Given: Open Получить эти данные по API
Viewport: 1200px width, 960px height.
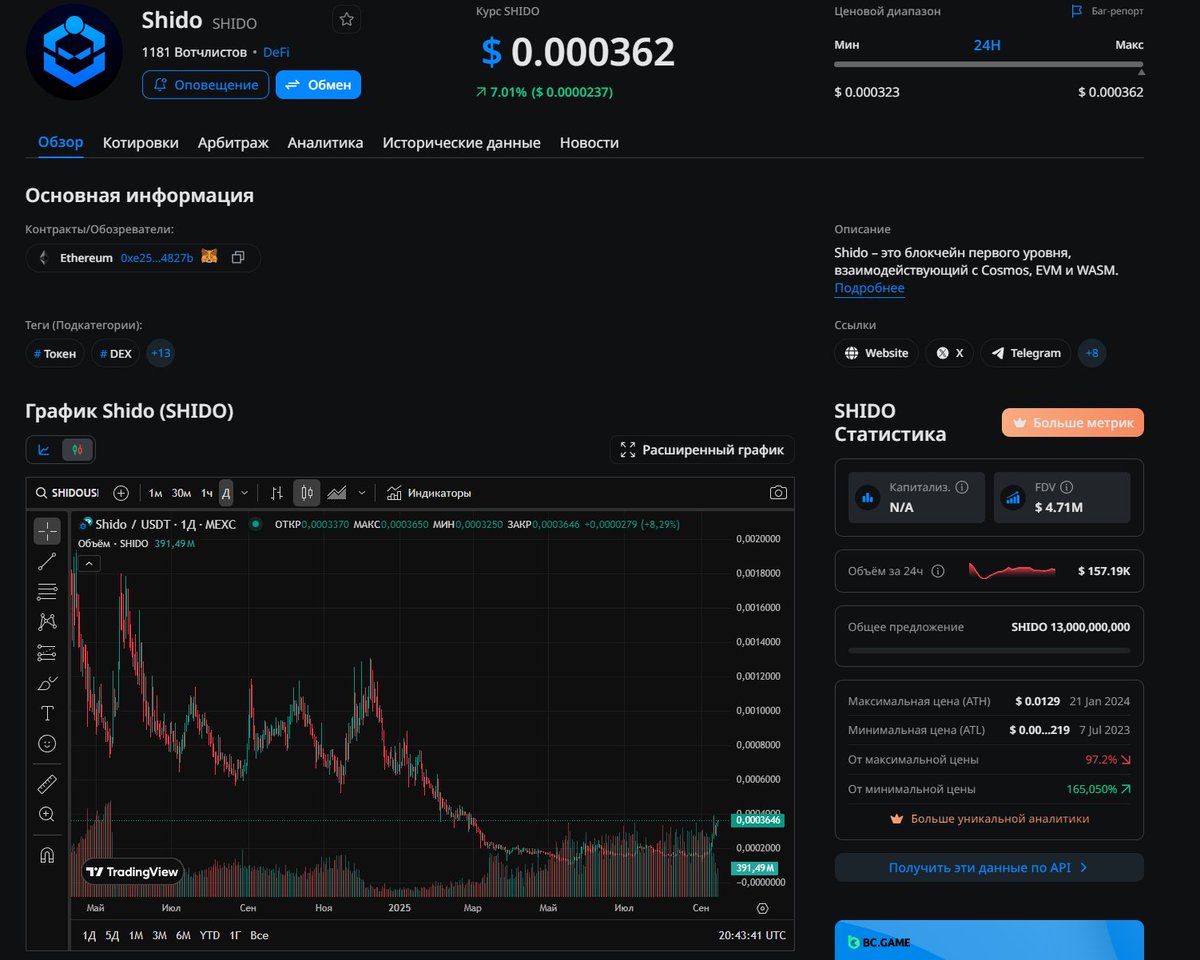Looking at the screenshot, I should 989,868.
